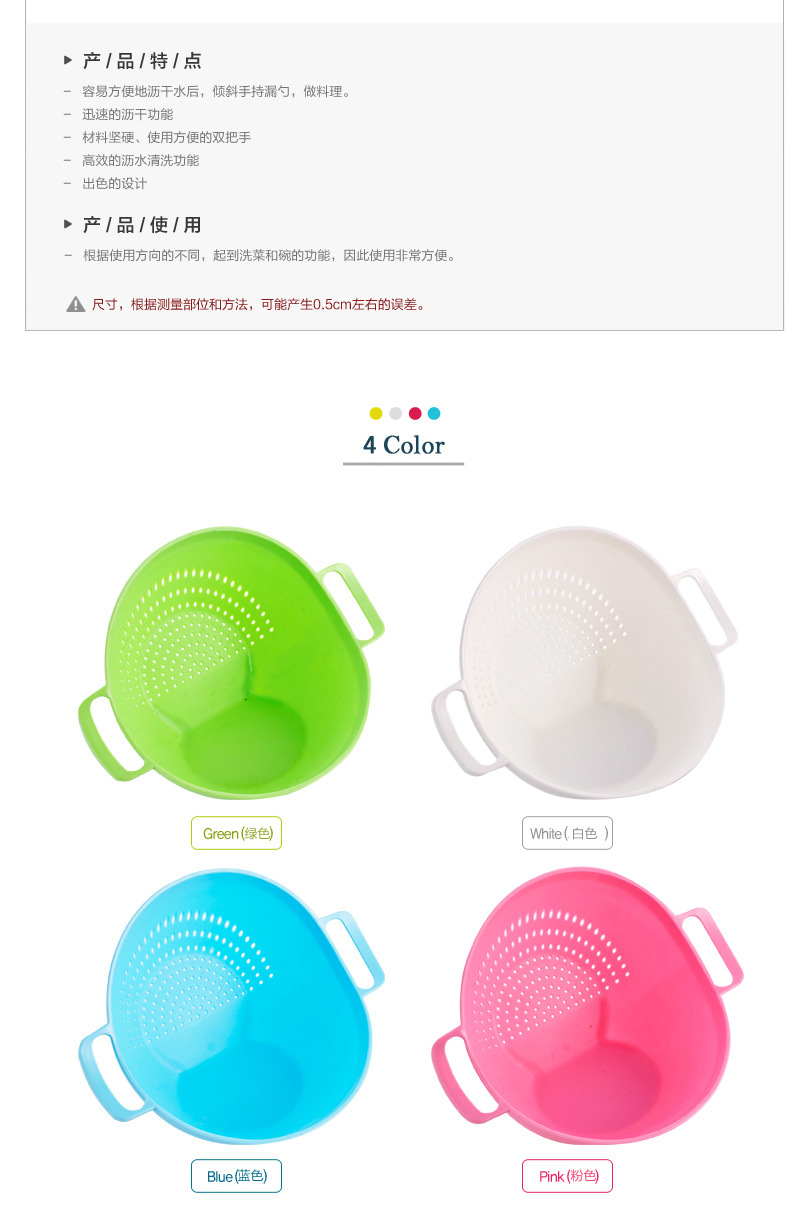Open the green colander image
Viewport: 810px width, 1231px height.
[231, 663]
